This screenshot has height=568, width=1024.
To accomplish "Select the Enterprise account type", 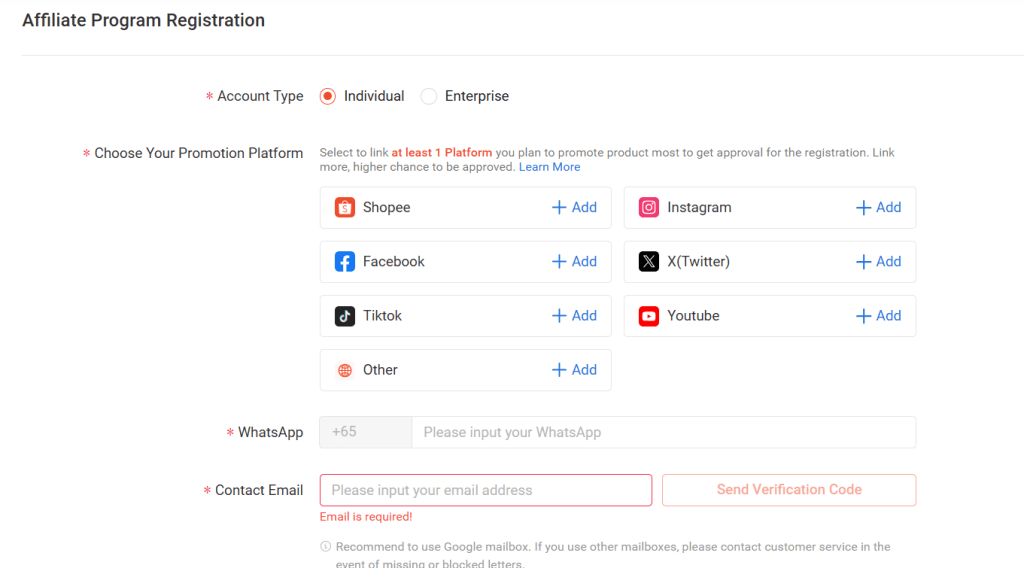I will click(x=429, y=96).
